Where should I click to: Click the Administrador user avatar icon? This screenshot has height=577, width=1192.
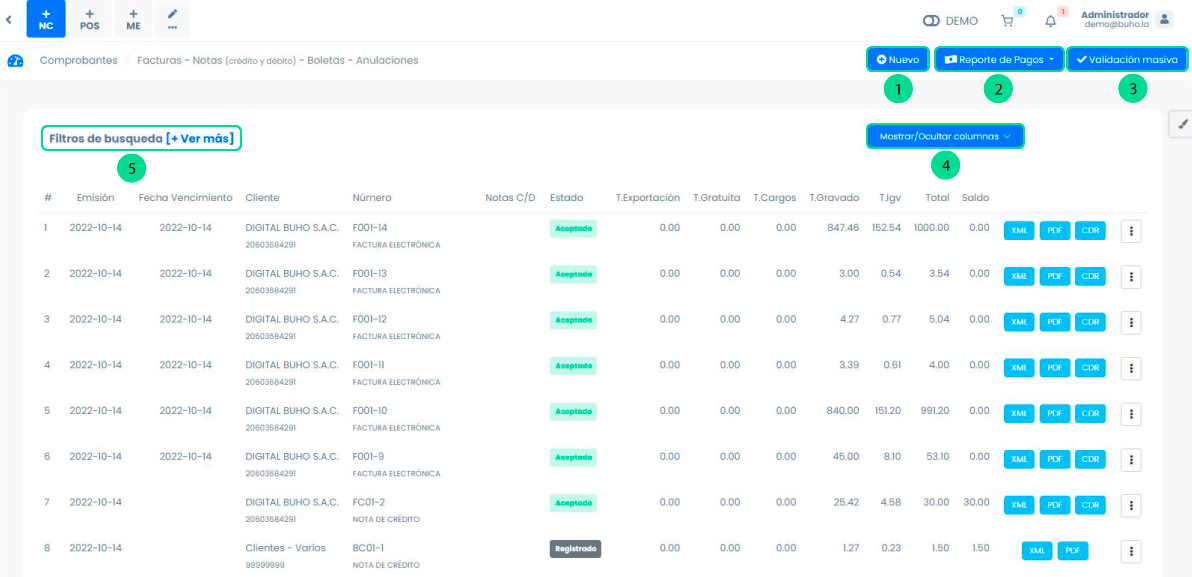pyautogui.click(x=1164, y=19)
